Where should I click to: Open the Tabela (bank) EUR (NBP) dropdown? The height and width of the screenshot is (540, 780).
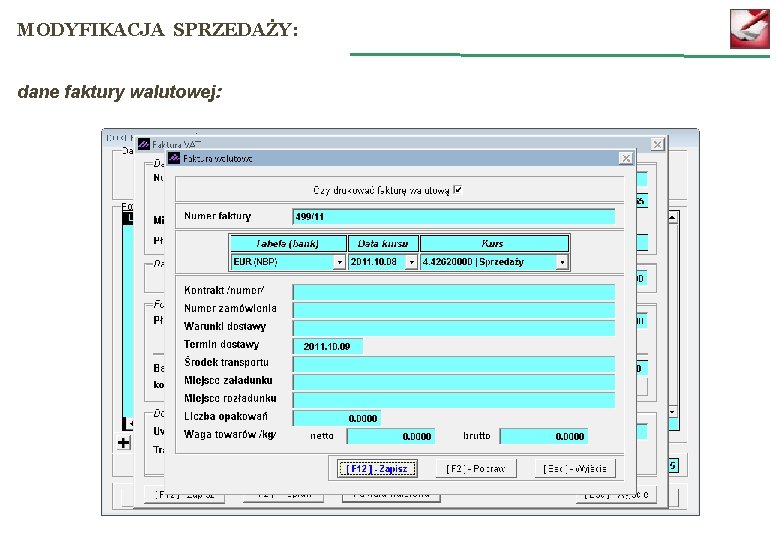(339, 262)
